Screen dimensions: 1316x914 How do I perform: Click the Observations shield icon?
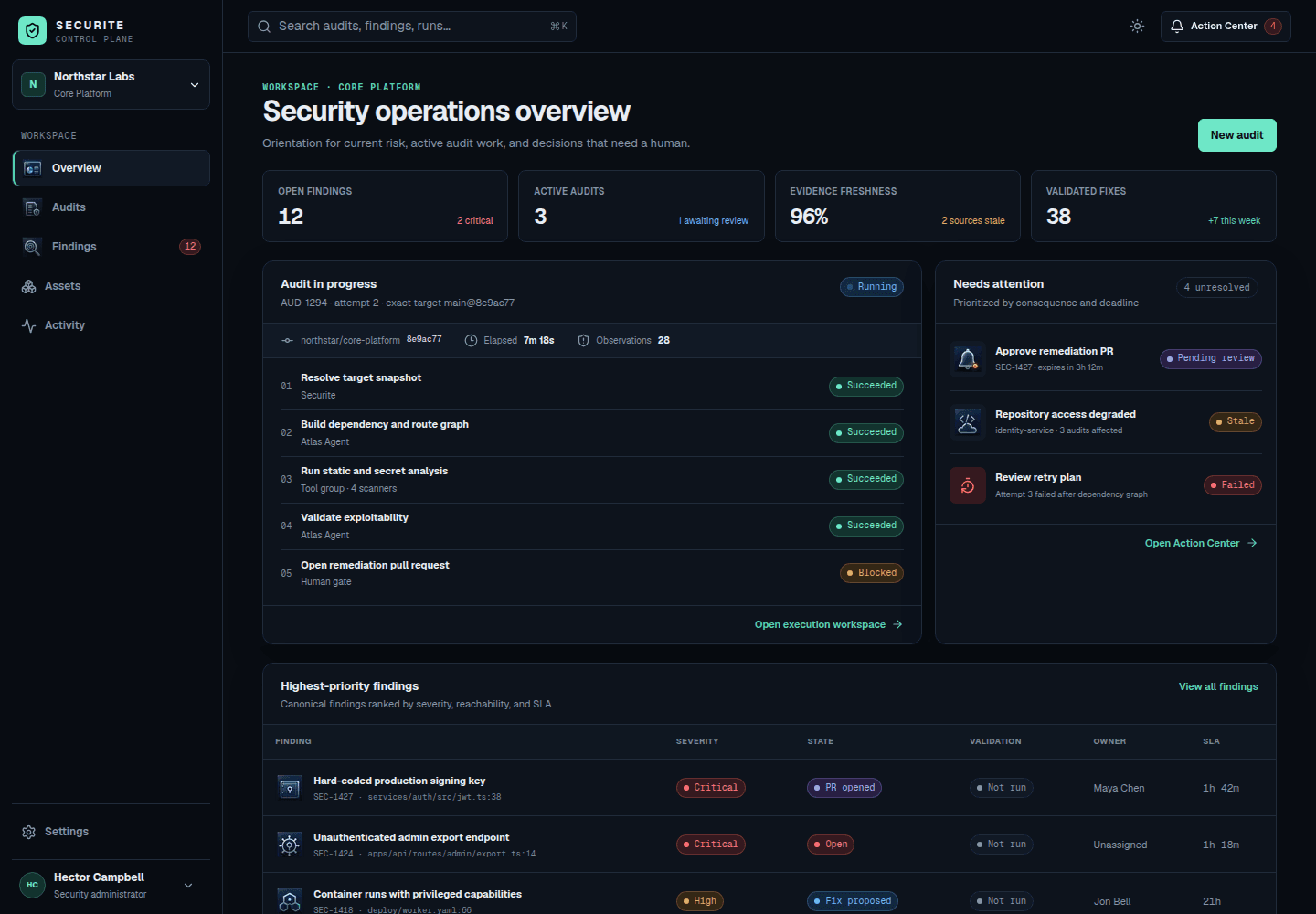point(584,341)
